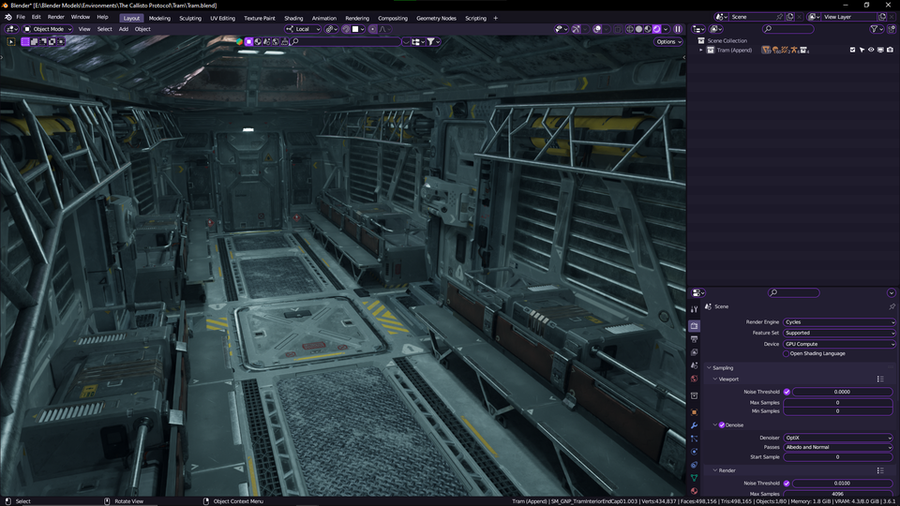Viewport: 900px width, 506px height.
Task: Pause viewport render preview
Action: (x=678, y=29)
